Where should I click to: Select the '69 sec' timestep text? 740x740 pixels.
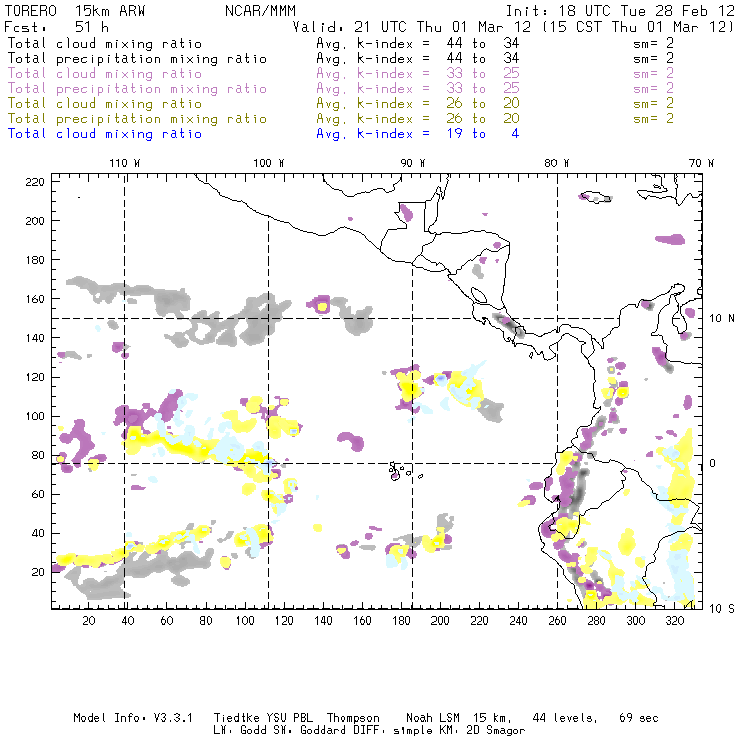click(x=639, y=718)
